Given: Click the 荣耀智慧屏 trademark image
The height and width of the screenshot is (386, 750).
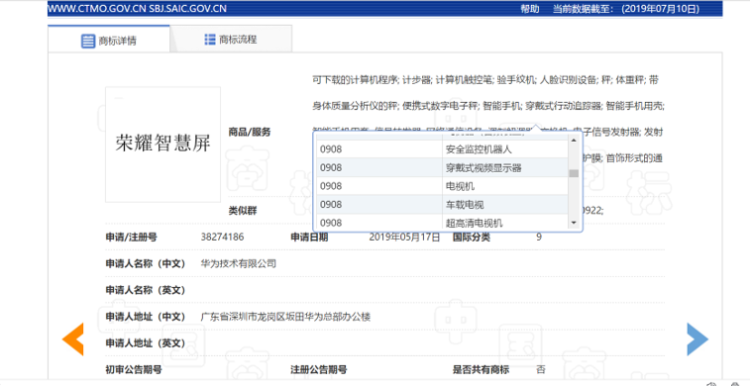Looking at the screenshot, I should [x=163, y=144].
